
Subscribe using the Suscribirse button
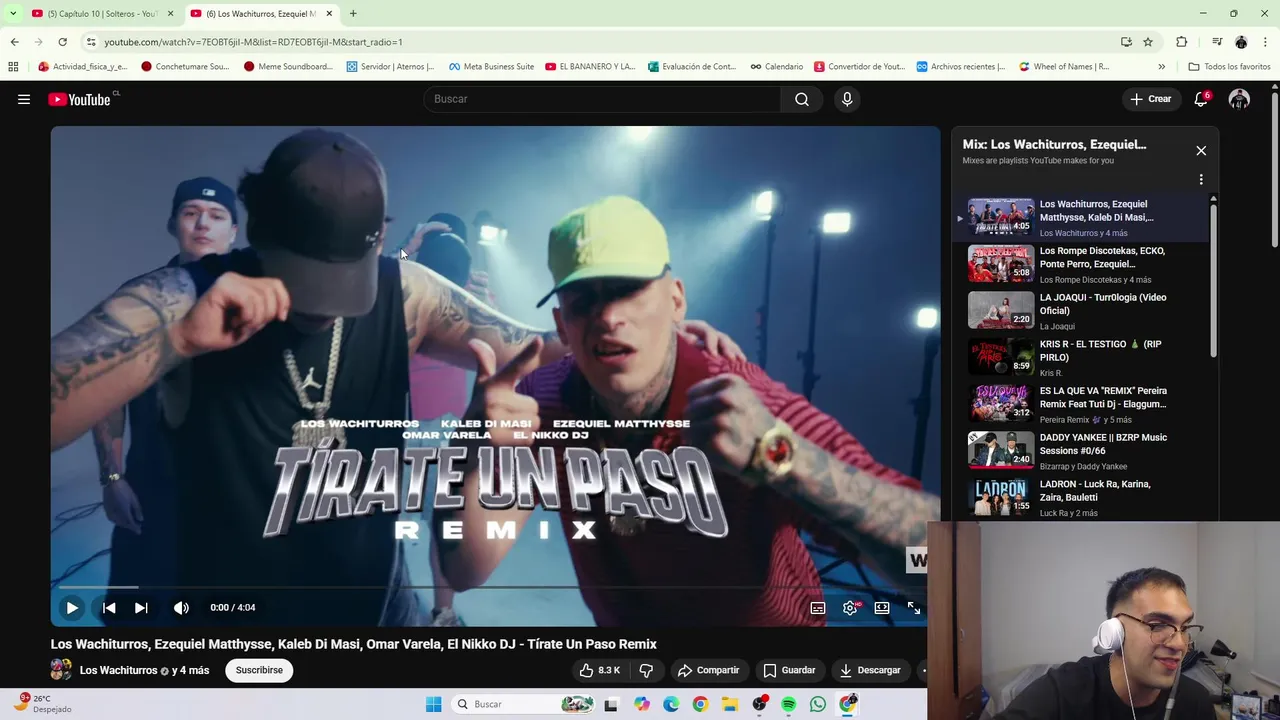[259, 670]
